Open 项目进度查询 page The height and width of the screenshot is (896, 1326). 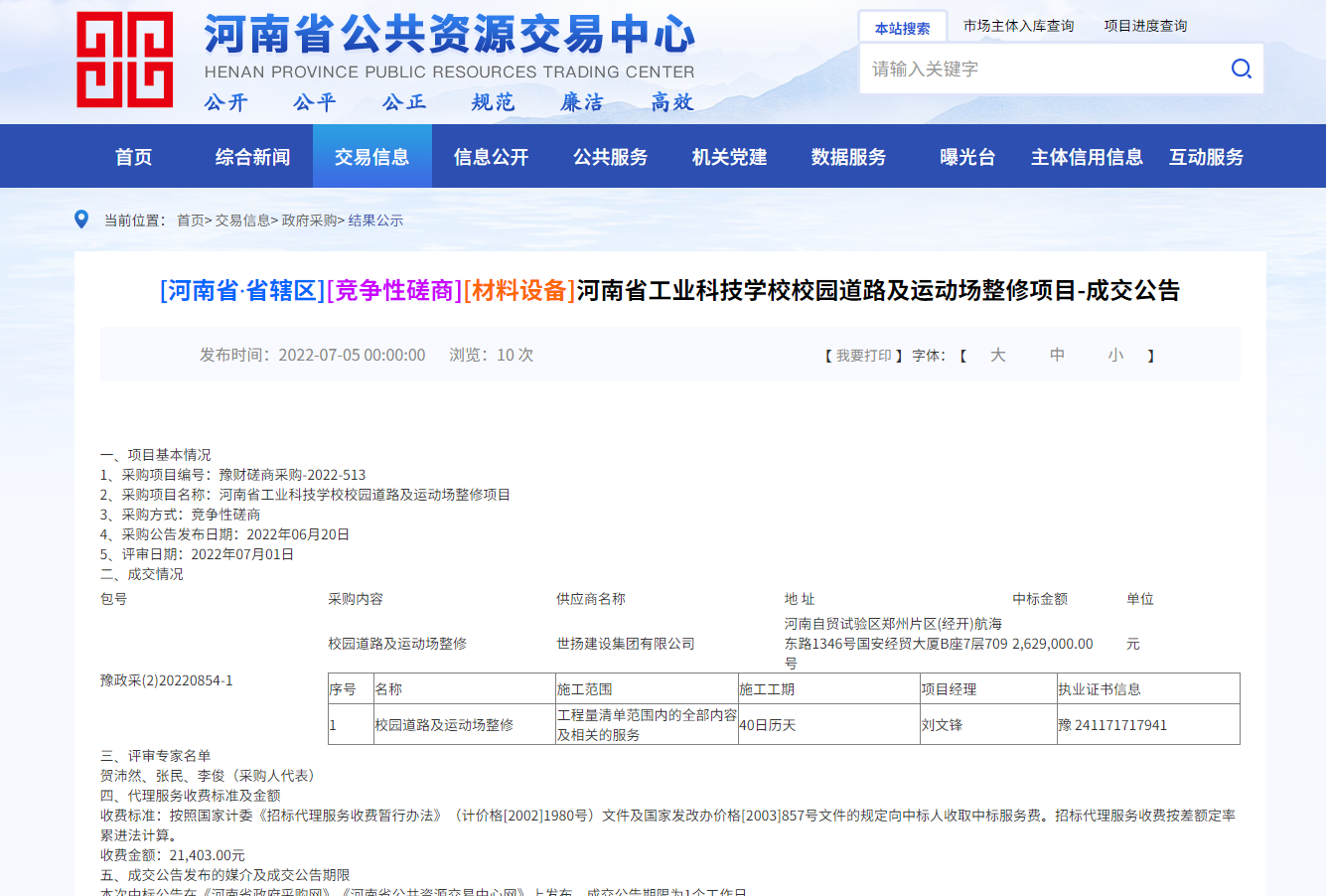[1146, 25]
